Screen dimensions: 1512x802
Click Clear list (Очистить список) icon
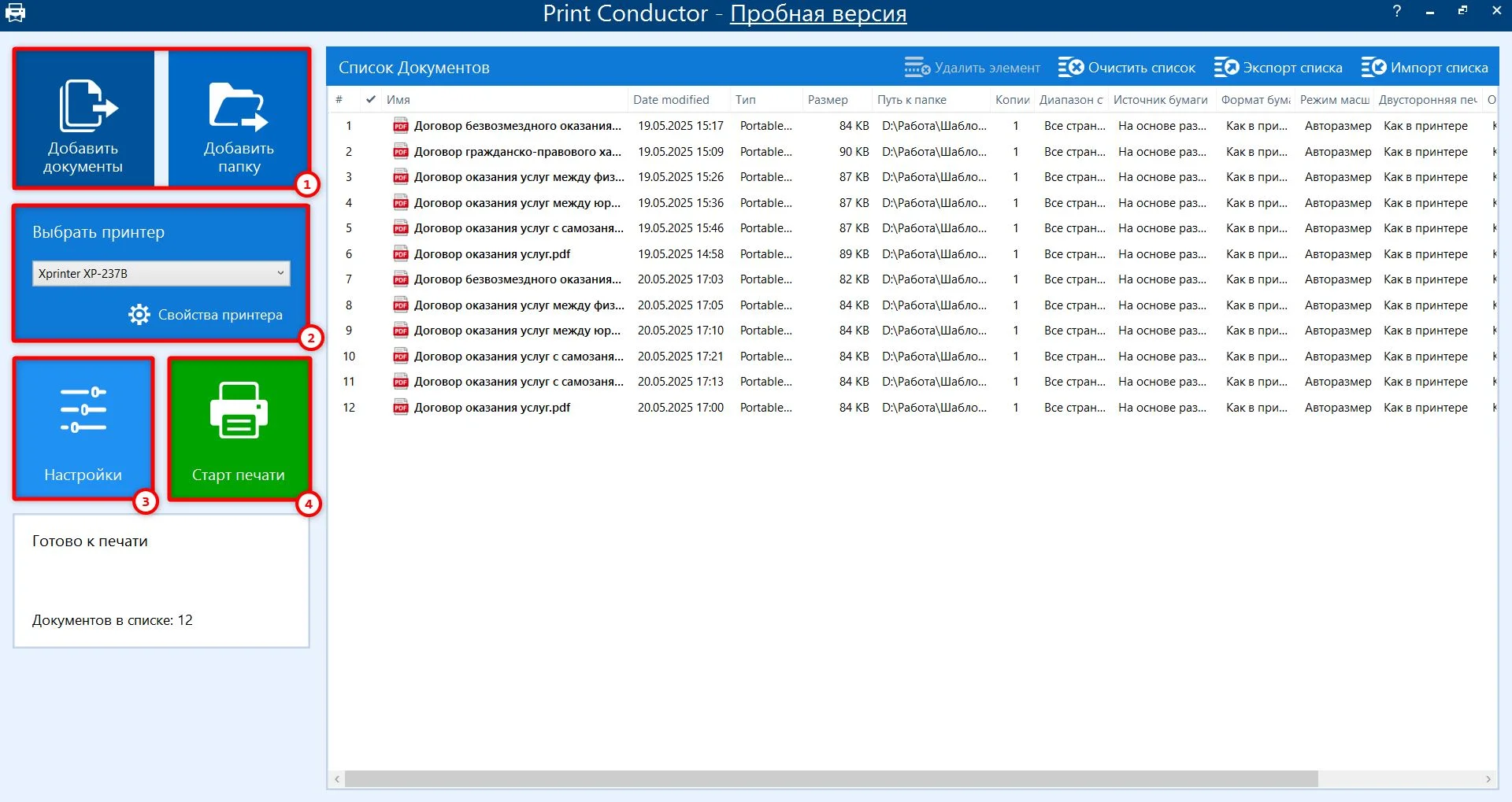click(1070, 68)
